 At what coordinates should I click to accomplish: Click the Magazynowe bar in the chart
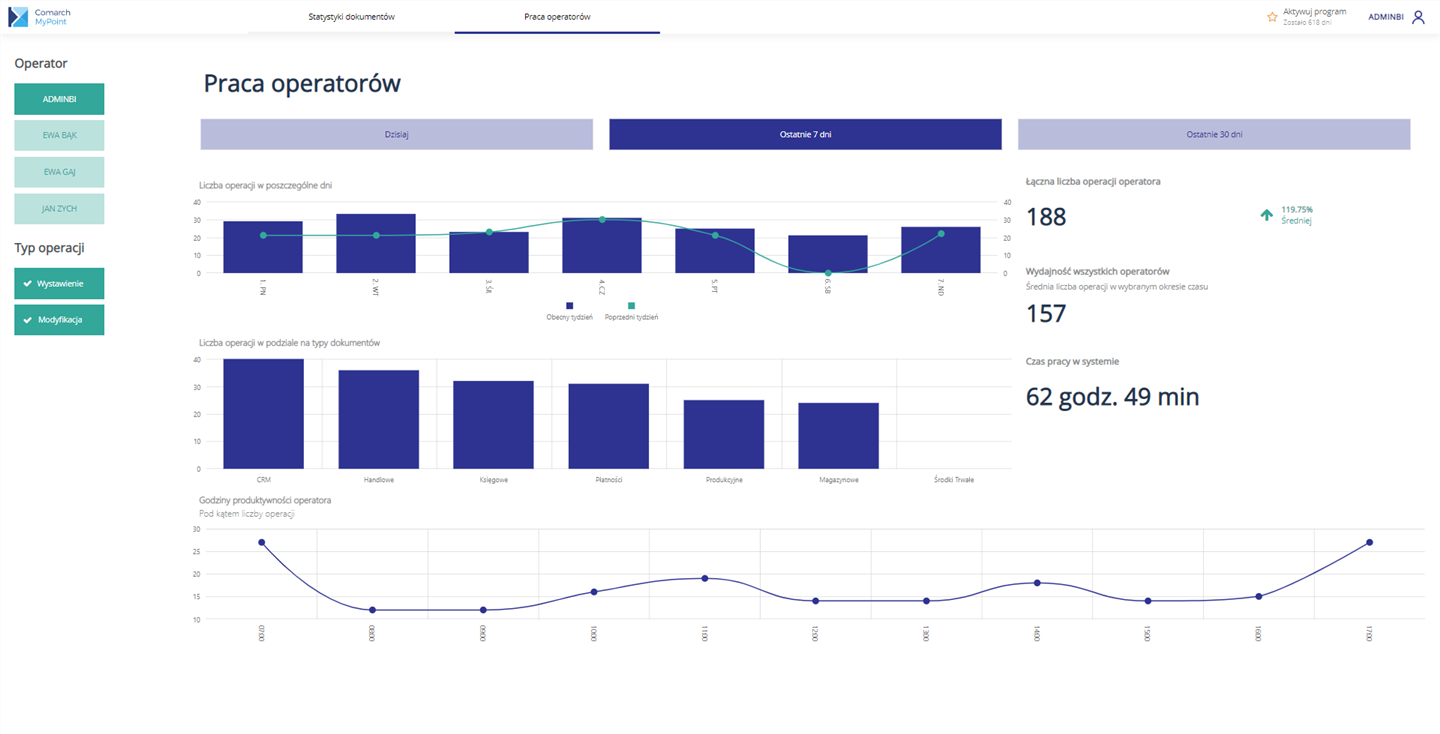click(838, 436)
